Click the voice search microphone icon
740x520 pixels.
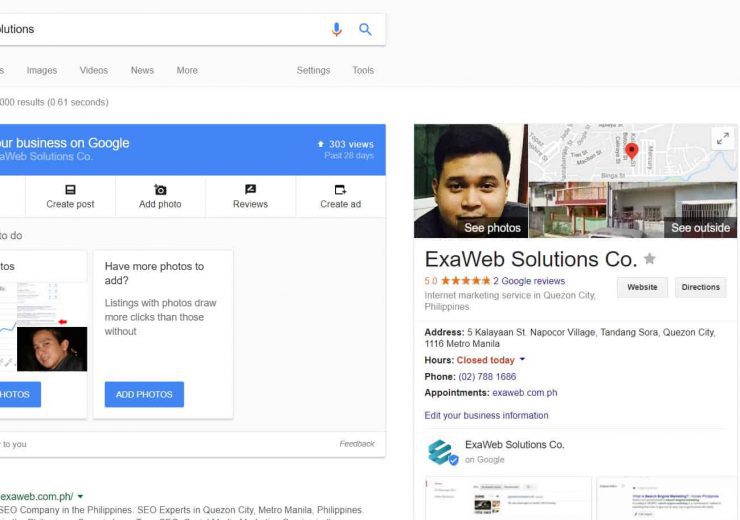pos(336,29)
